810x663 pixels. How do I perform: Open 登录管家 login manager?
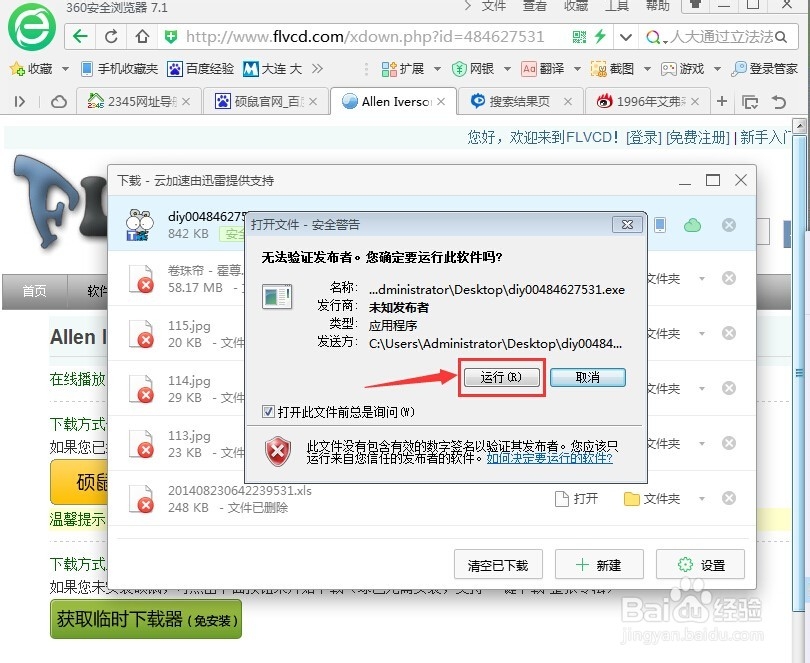click(765, 69)
